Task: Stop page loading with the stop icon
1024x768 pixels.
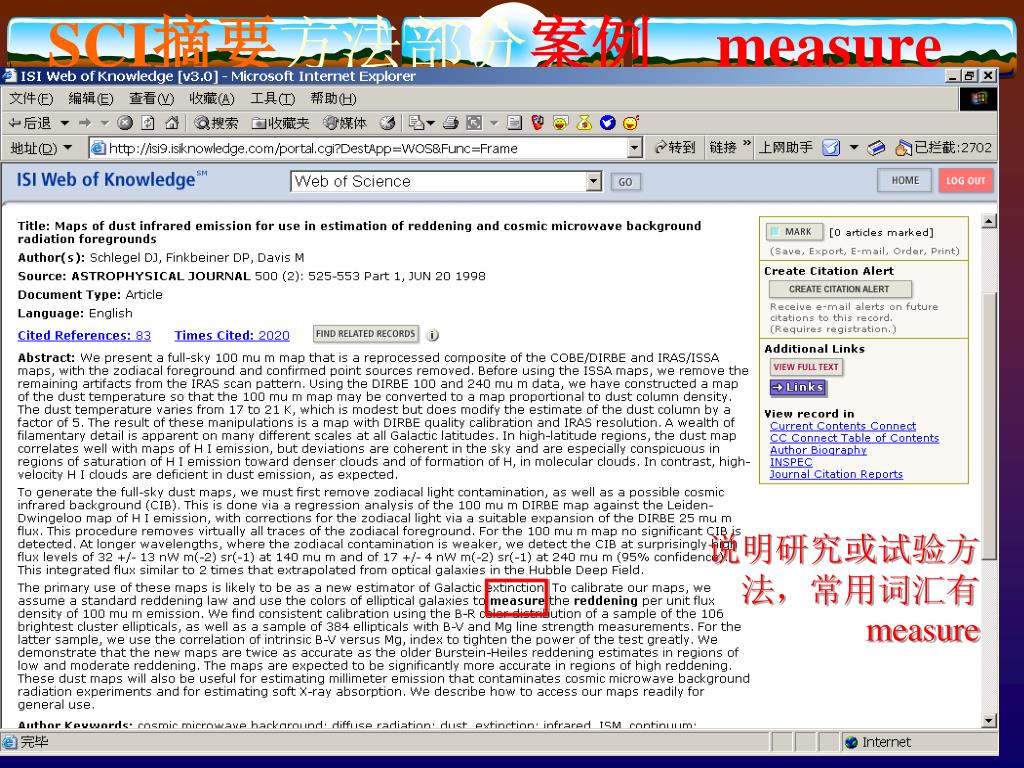Action: pyautogui.click(x=125, y=123)
